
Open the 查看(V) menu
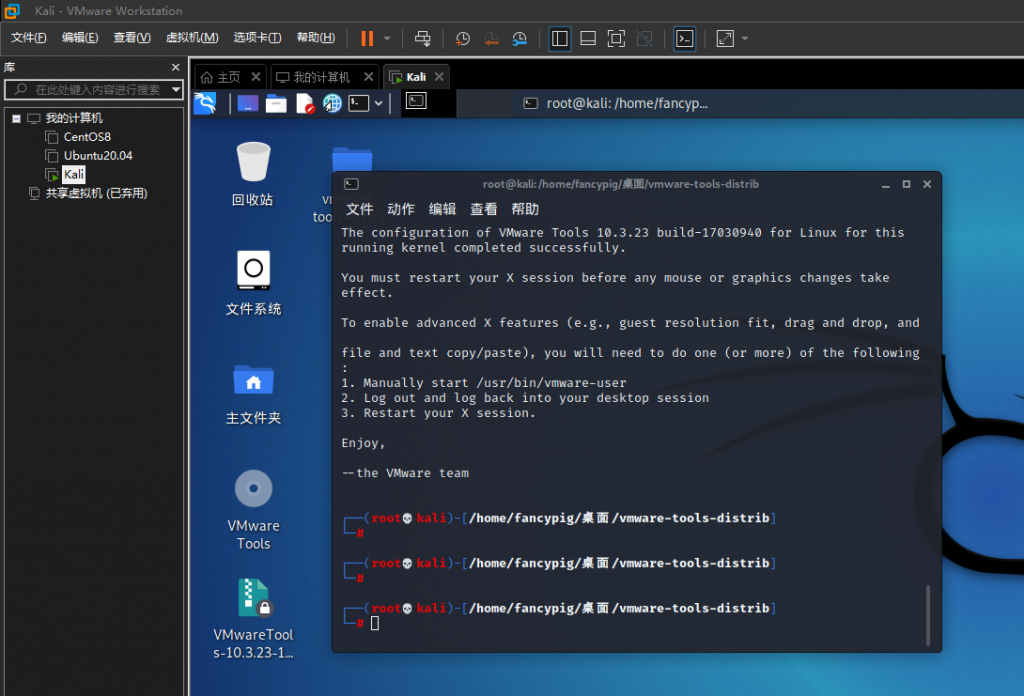click(x=132, y=37)
